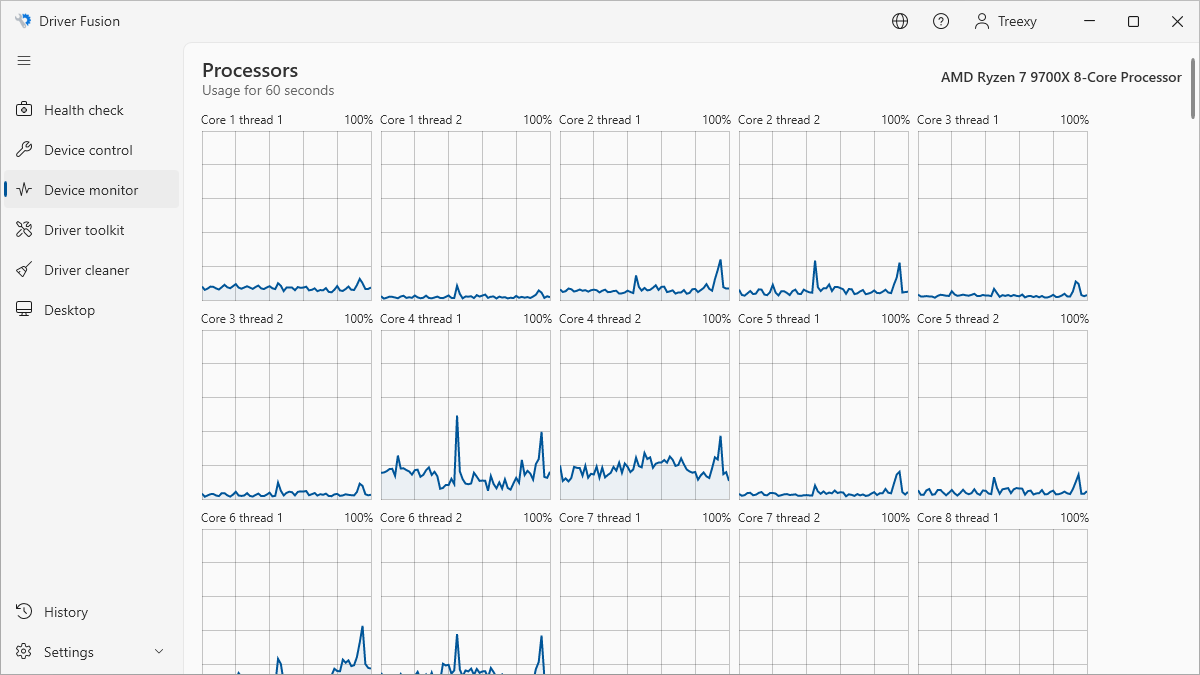Open the Health check page
This screenshot has width=1200, height=675.
click(84, 110)
